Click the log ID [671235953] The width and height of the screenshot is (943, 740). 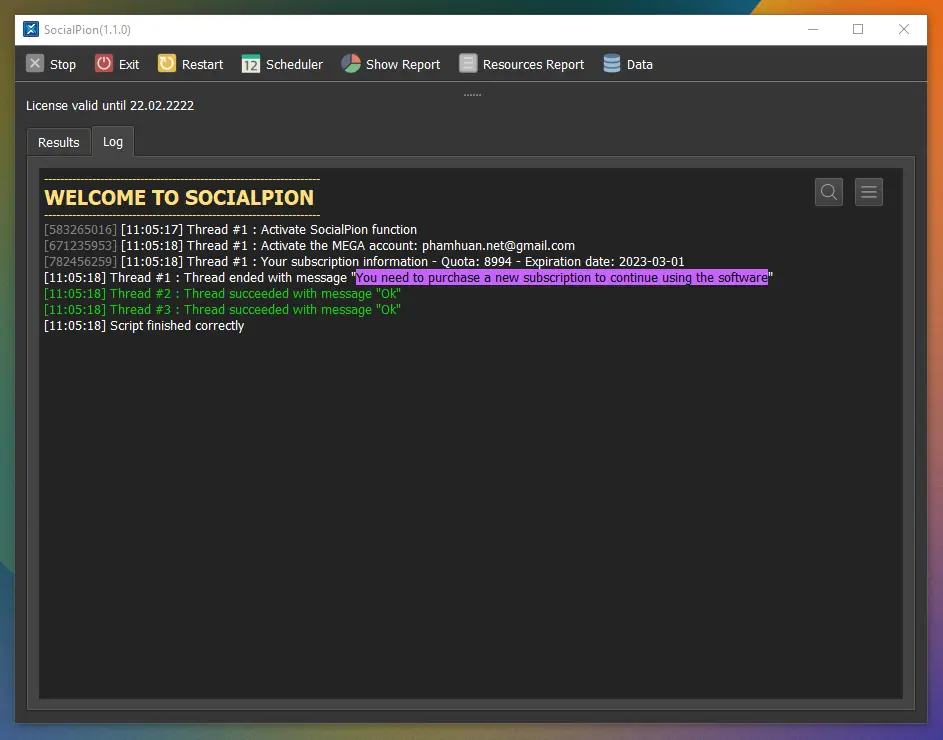coord(81,245)
